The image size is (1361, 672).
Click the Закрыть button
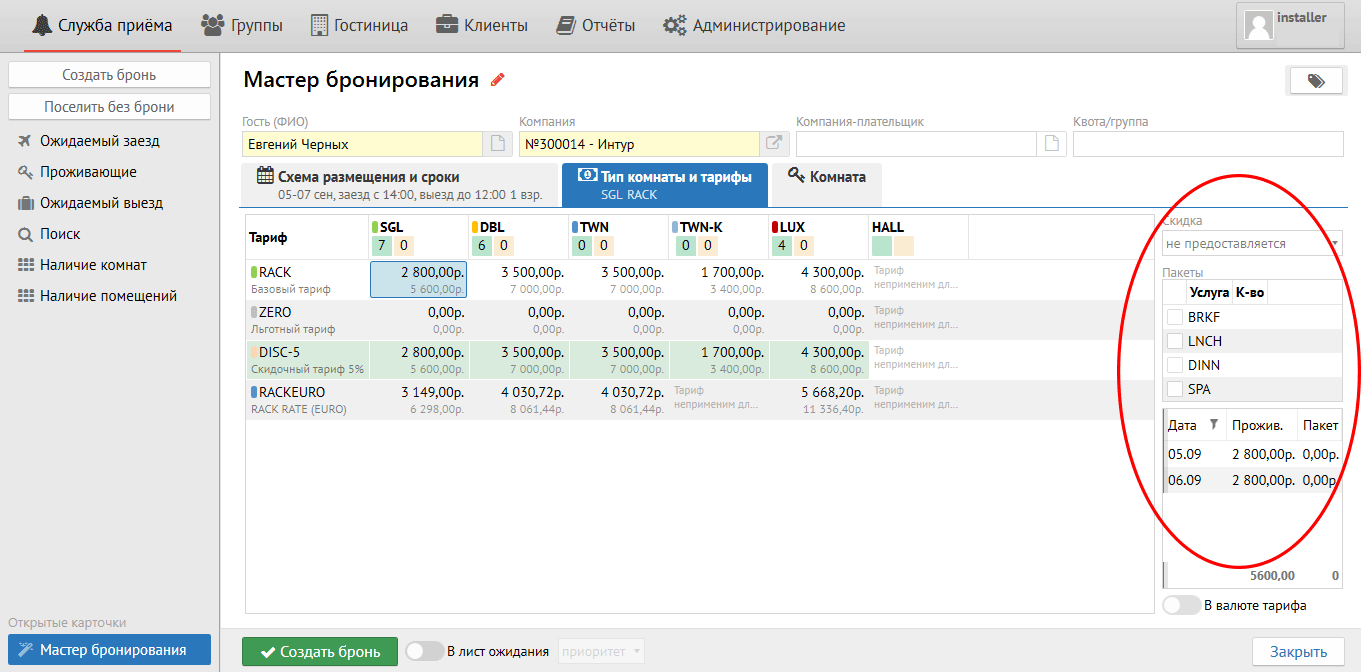pyautogui.click(x=1298, y=652)
